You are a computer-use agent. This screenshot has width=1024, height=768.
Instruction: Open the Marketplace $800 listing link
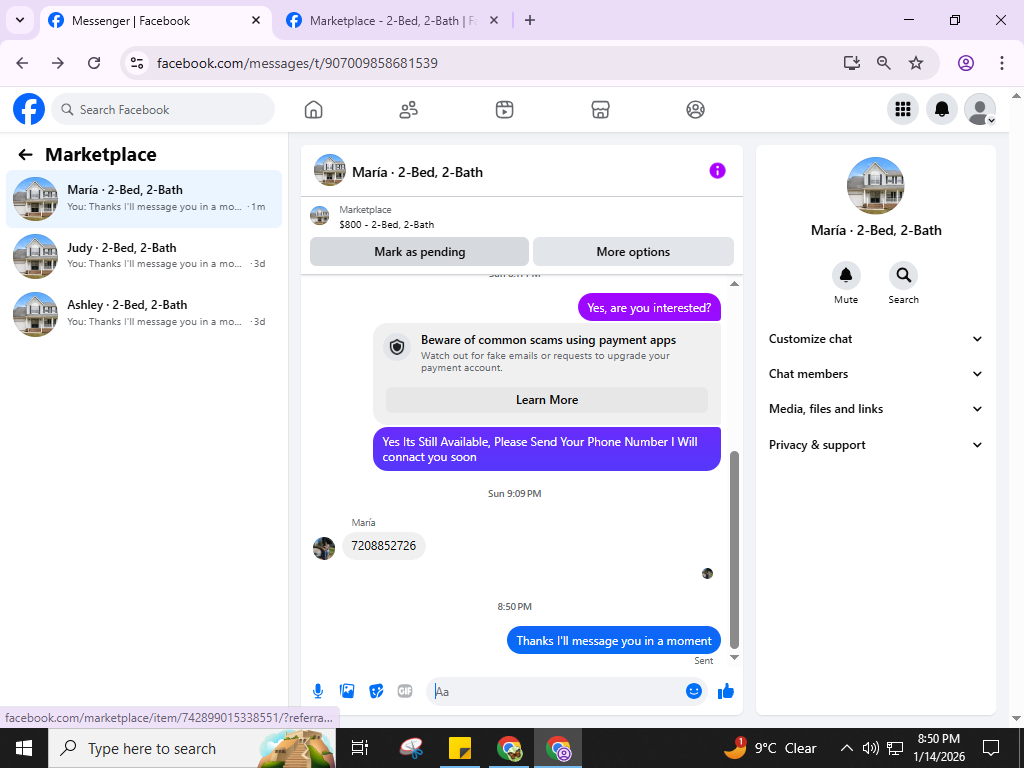(387, 217)
